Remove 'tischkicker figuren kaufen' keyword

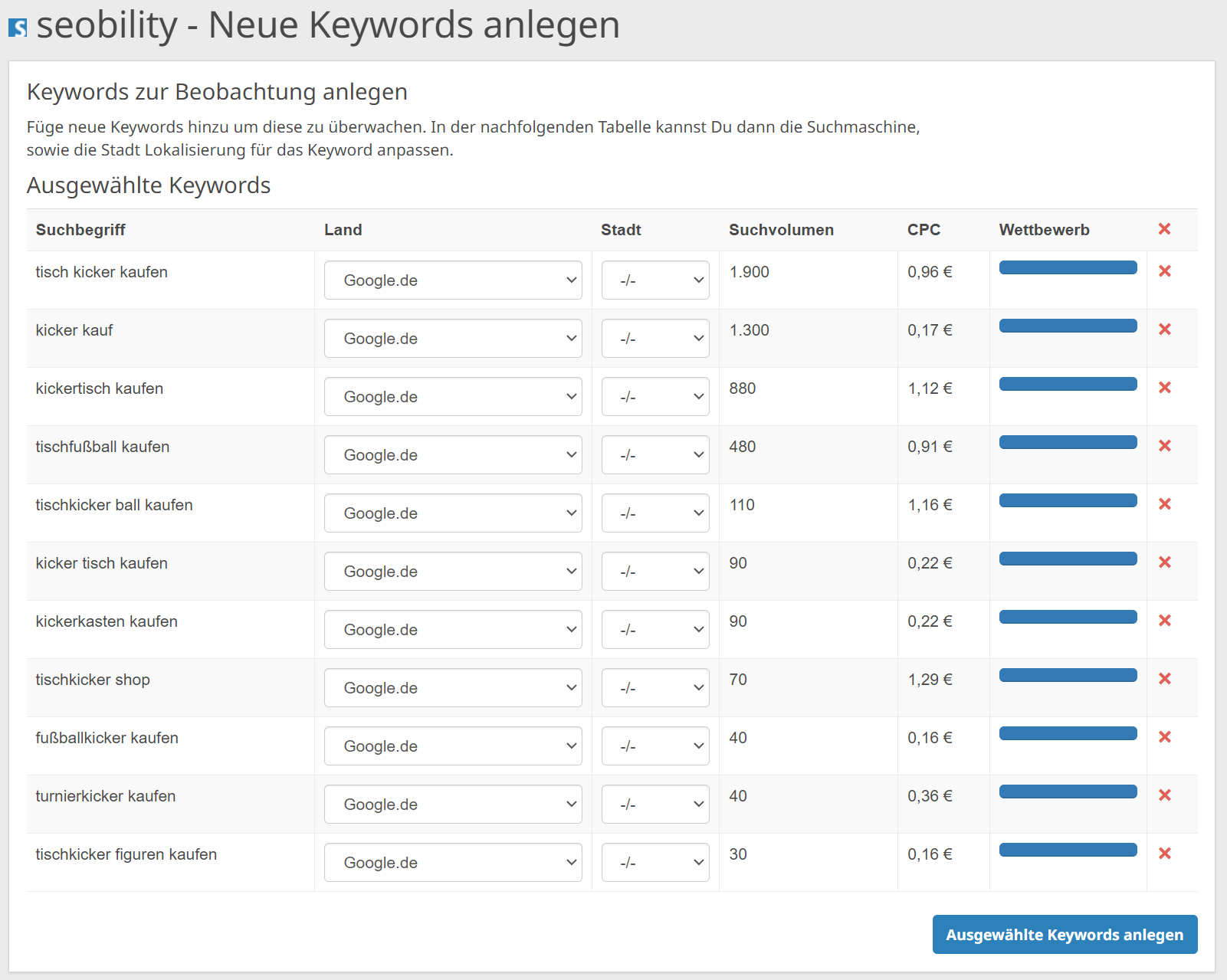1165,854
